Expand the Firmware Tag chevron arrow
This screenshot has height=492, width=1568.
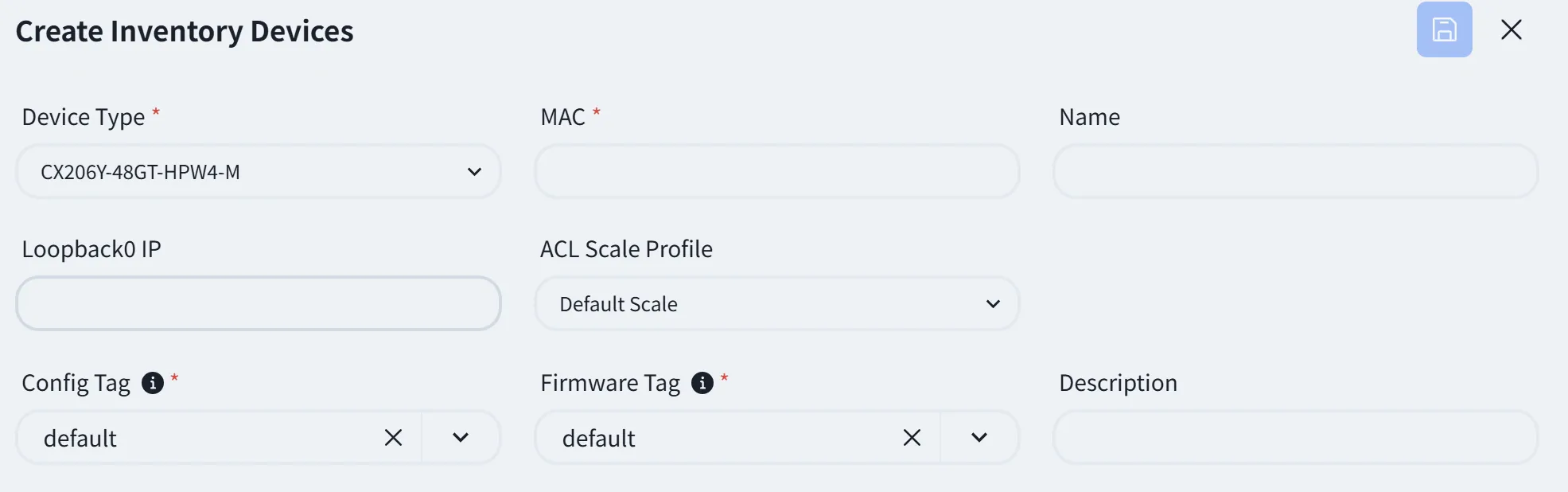979,437
